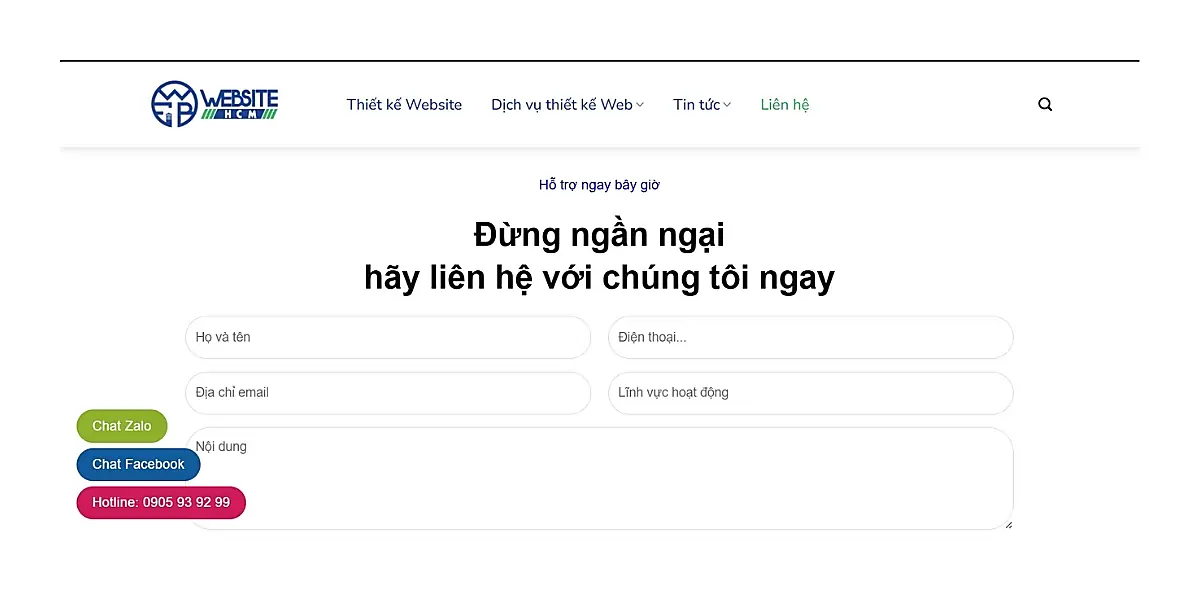Viewport: 1200px width, 600px height.
Task: Focus the Điện thoại input field
Action: [x=810, y=337]
